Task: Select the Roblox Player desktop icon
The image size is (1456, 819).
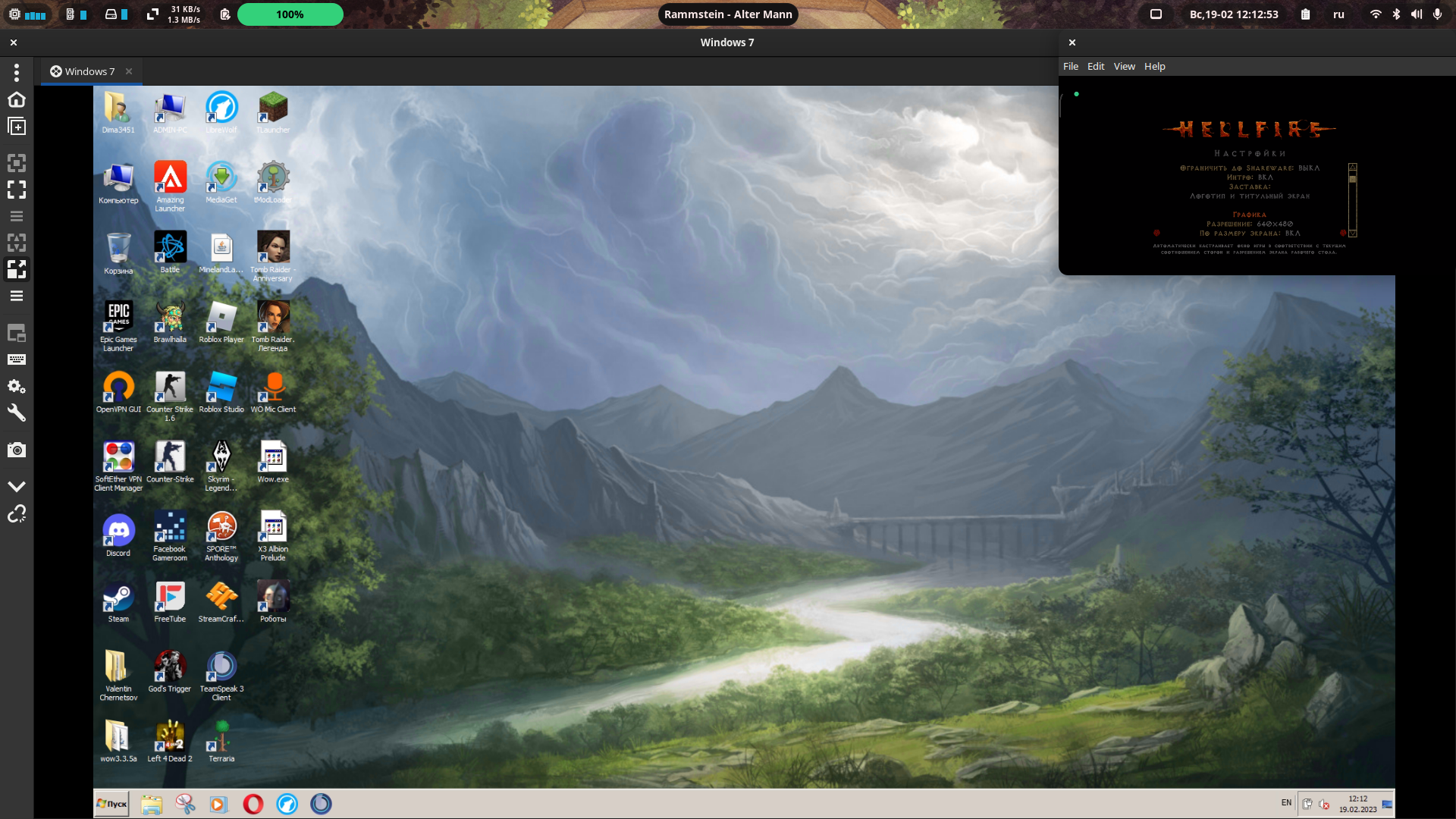Action: [221, 322]
